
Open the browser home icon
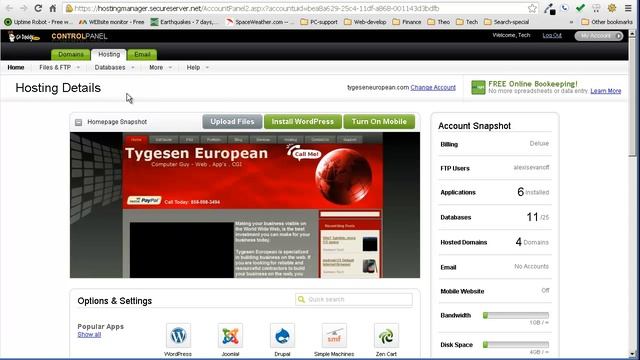click(x=53, y=8)
